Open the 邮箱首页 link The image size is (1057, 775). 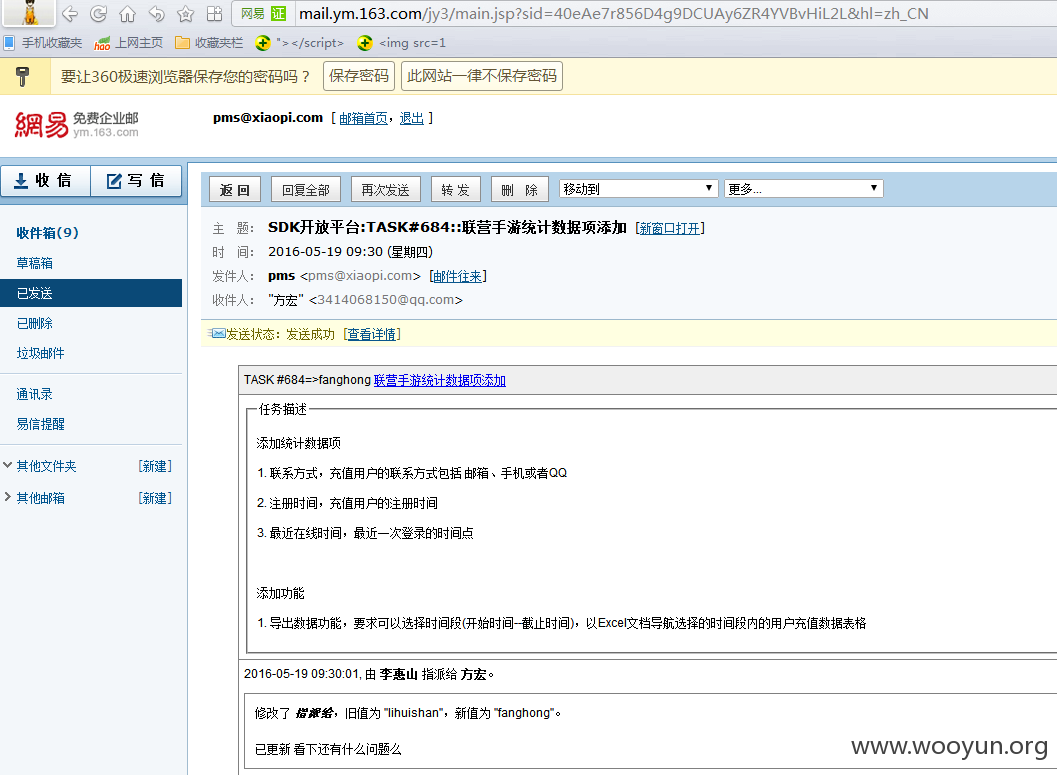point(363,119)
